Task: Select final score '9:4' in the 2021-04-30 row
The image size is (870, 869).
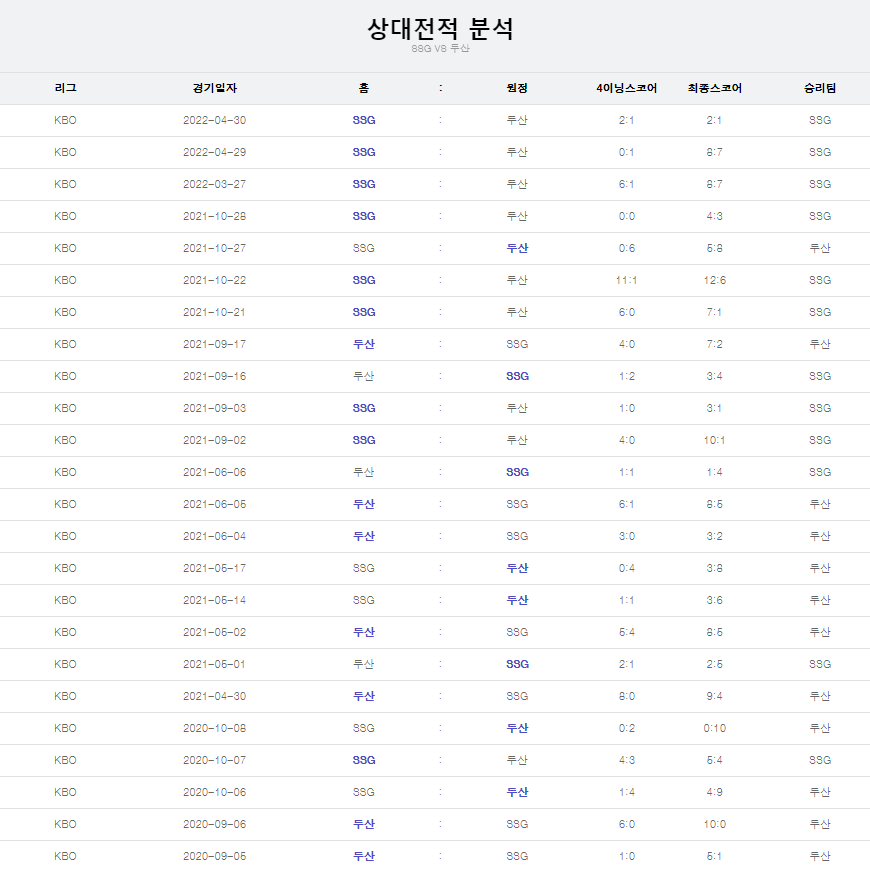Action: point(715,696)
